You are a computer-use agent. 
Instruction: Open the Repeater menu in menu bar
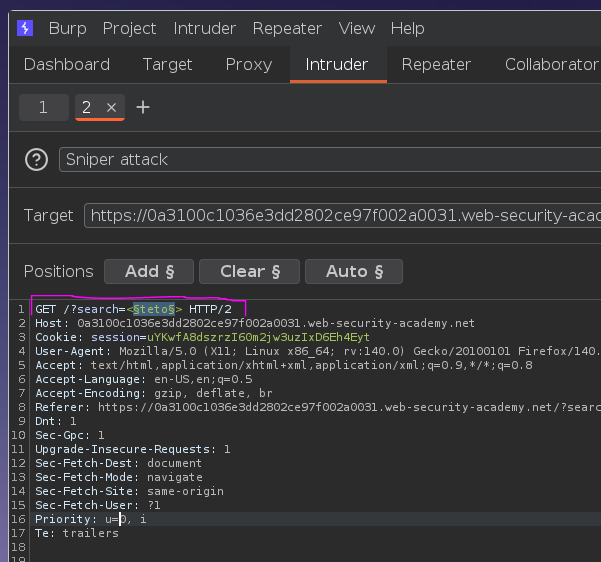[x=287, y=28]
